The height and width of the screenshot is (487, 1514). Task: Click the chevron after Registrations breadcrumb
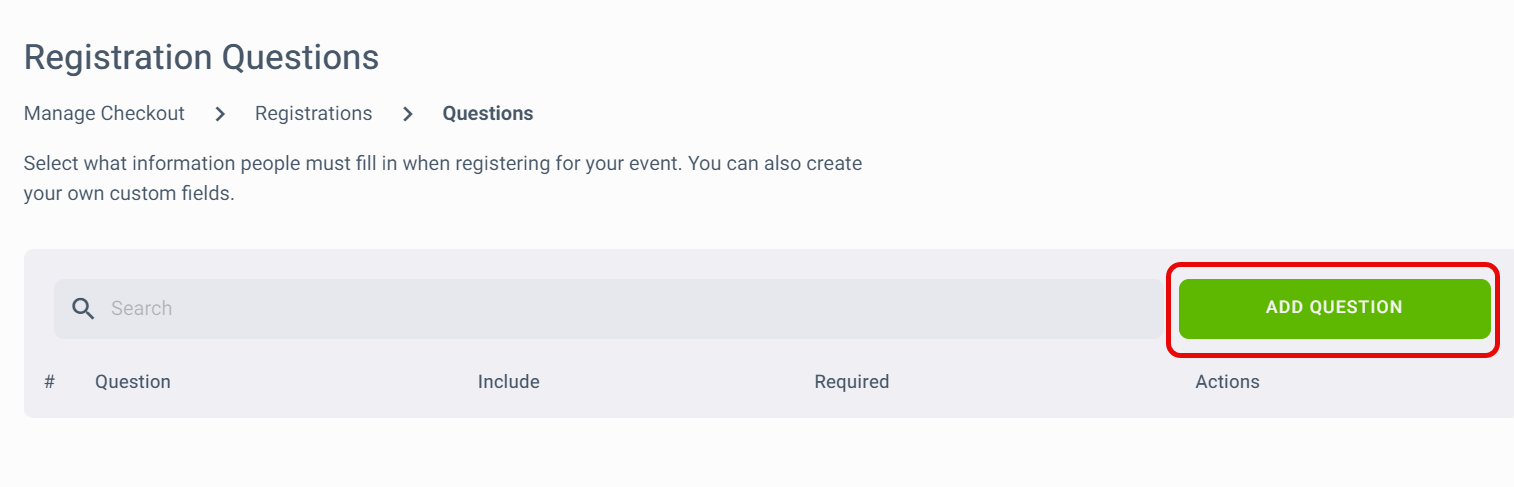click(407, 114)
